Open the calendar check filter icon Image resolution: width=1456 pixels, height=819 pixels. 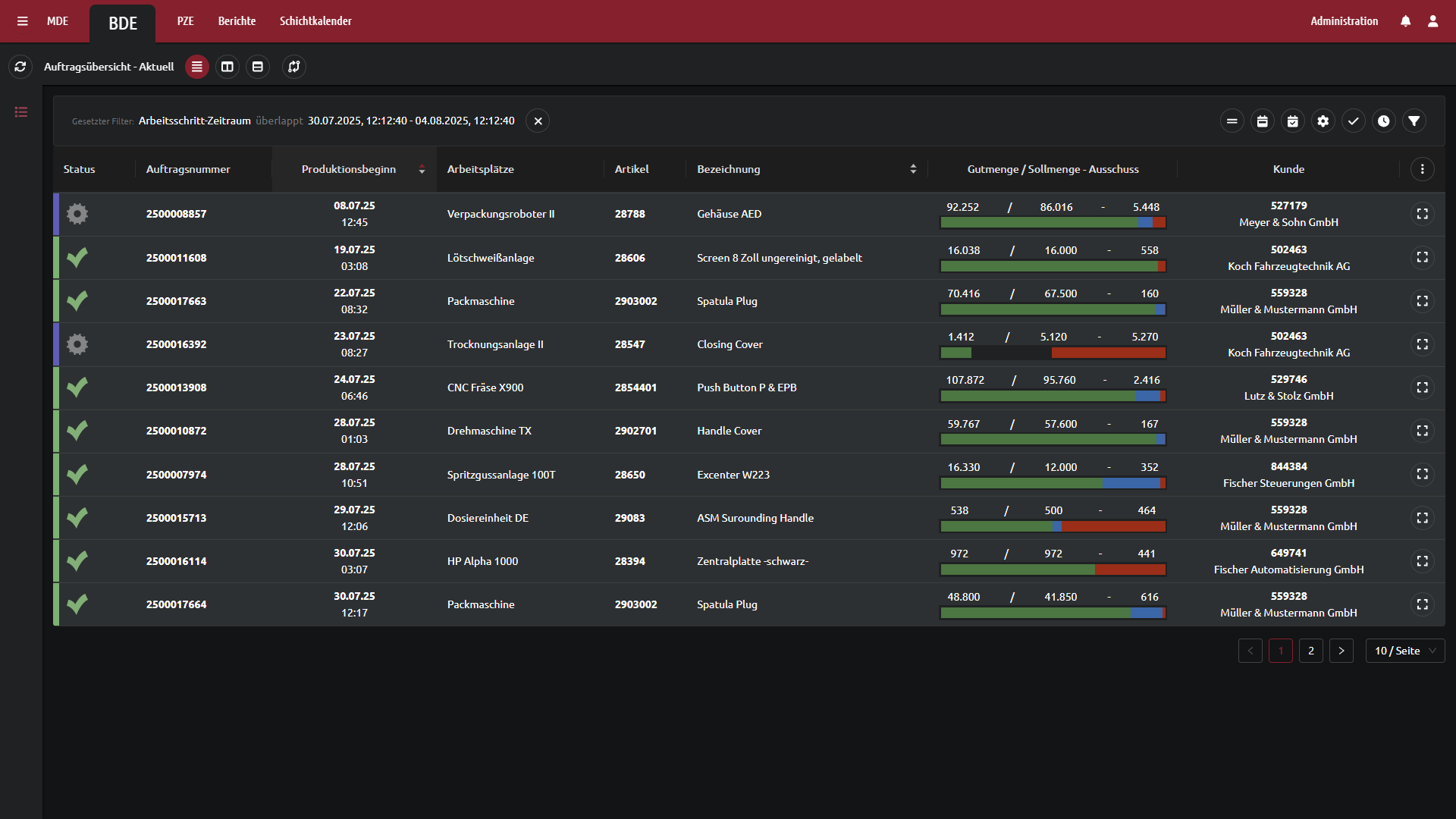tap(1293, 121)
